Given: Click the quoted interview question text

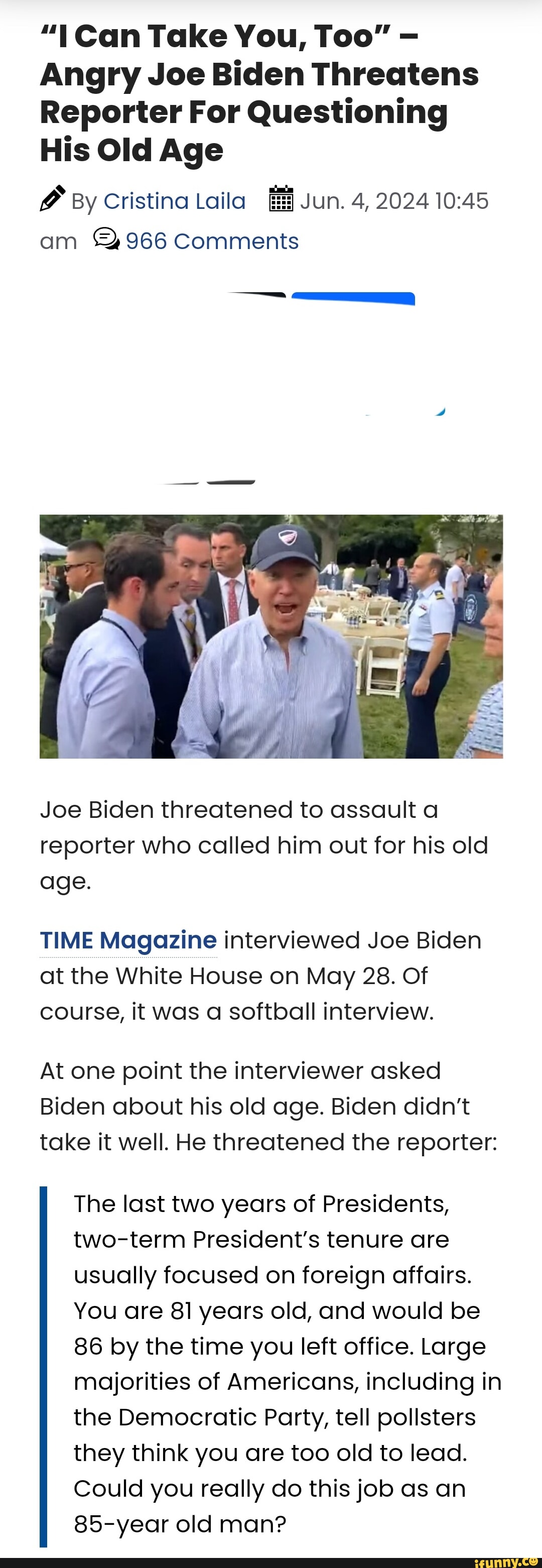Looking at the screenshot, I should [x=288, y=1364].
